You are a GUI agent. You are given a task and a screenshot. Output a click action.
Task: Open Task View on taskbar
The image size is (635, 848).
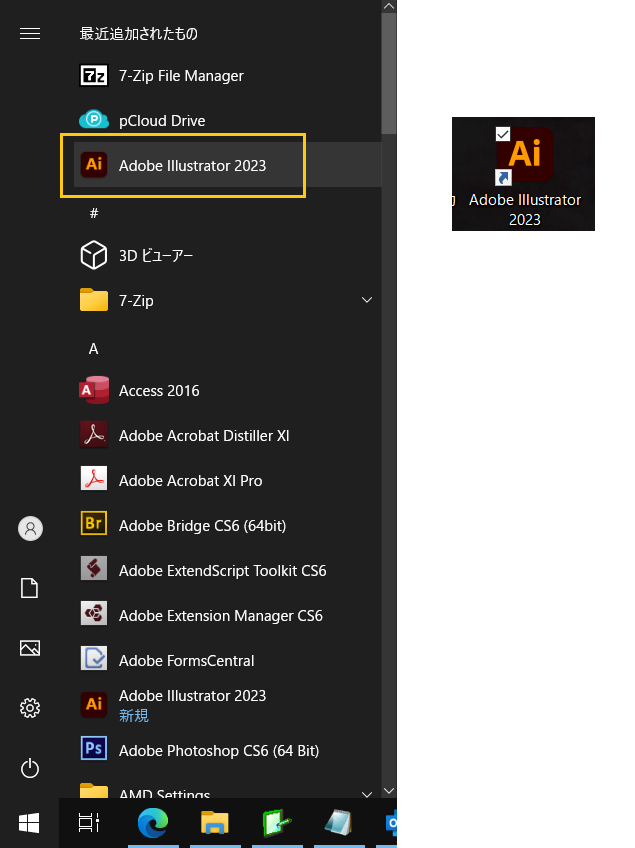[x=89, y=823]
